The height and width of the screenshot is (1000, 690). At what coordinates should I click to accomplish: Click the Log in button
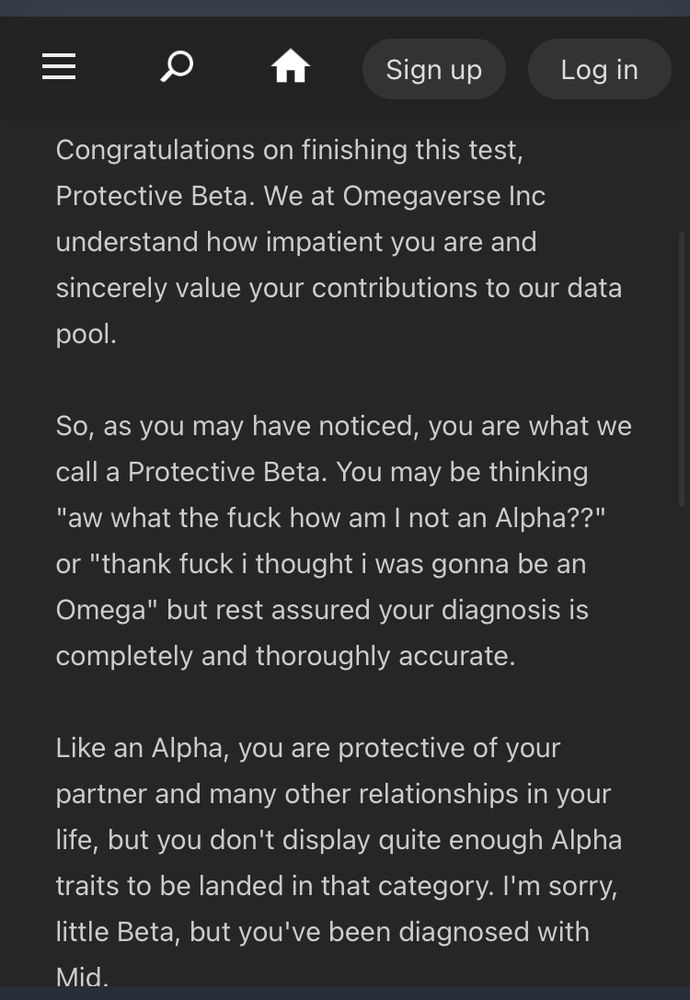coord(599,69)
